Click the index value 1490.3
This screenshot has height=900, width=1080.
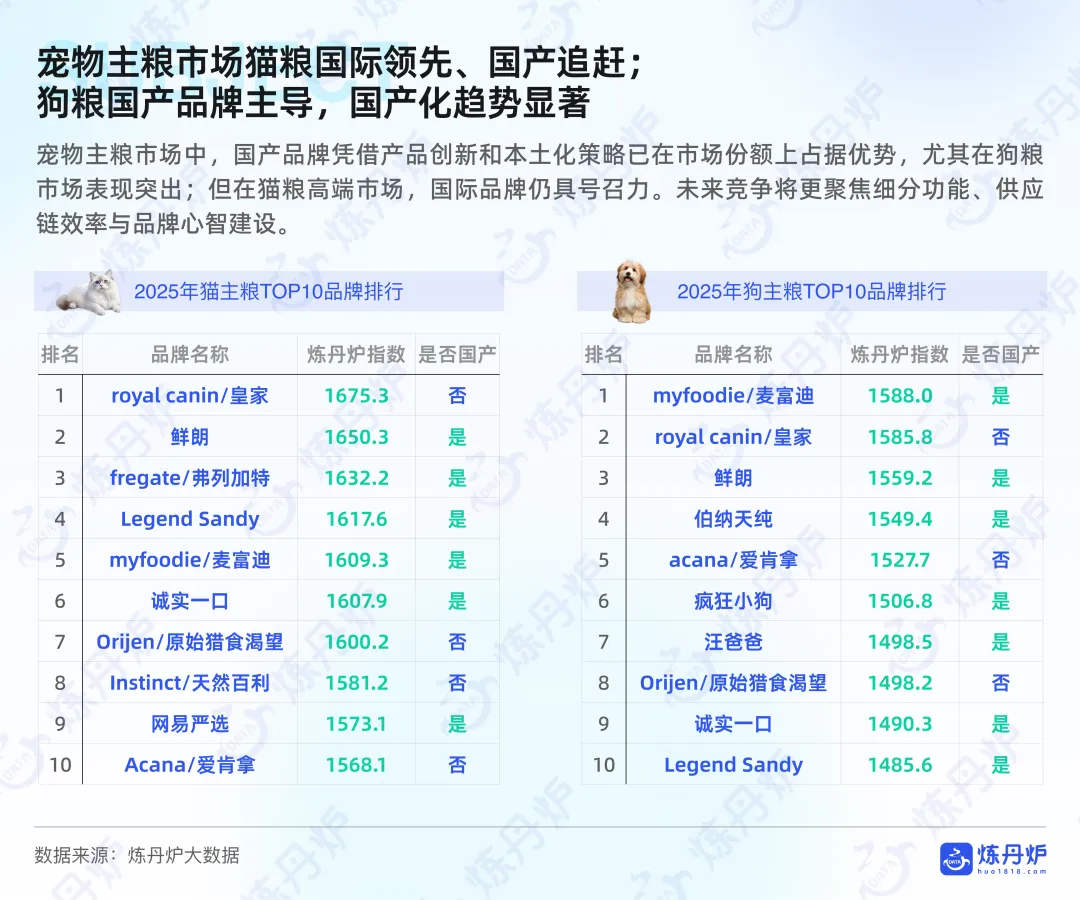(900, 724)
